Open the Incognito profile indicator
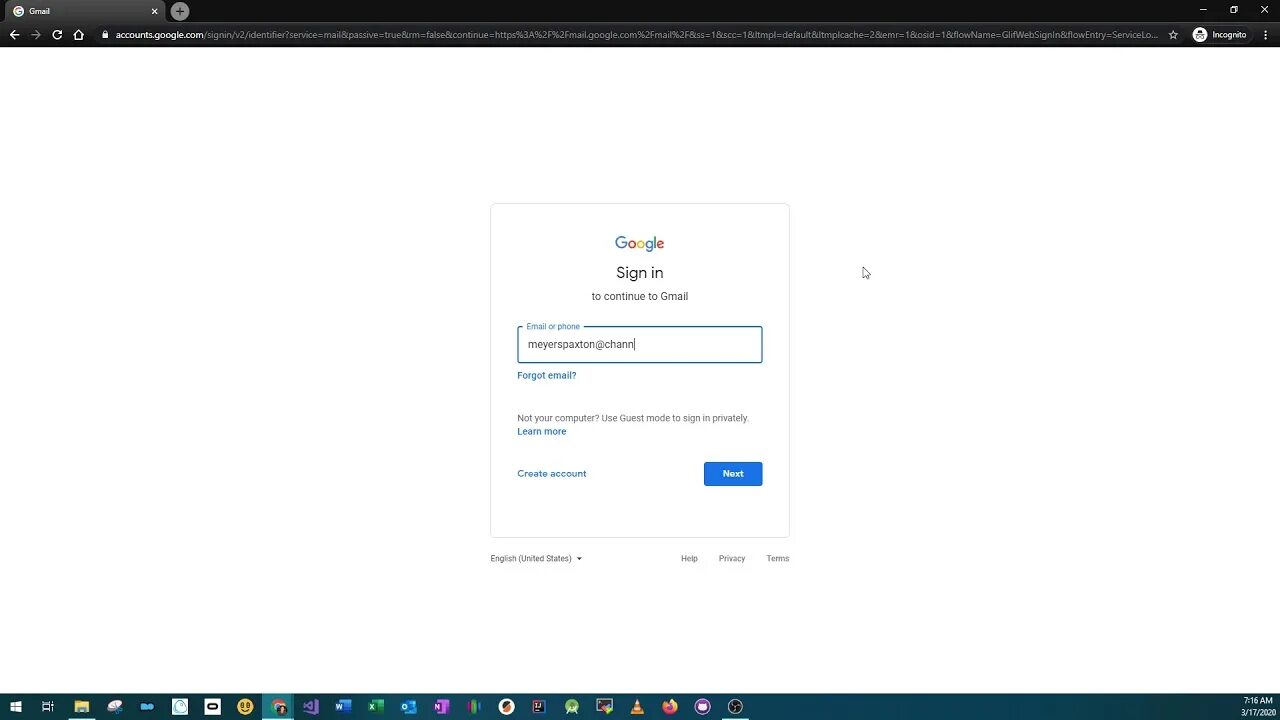The height and width of the screenshot is (720, 1280). pos(1220,34)
